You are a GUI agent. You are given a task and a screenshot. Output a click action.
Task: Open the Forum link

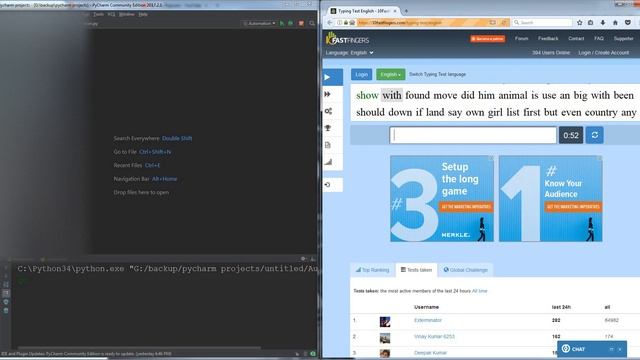coord(521,38)
